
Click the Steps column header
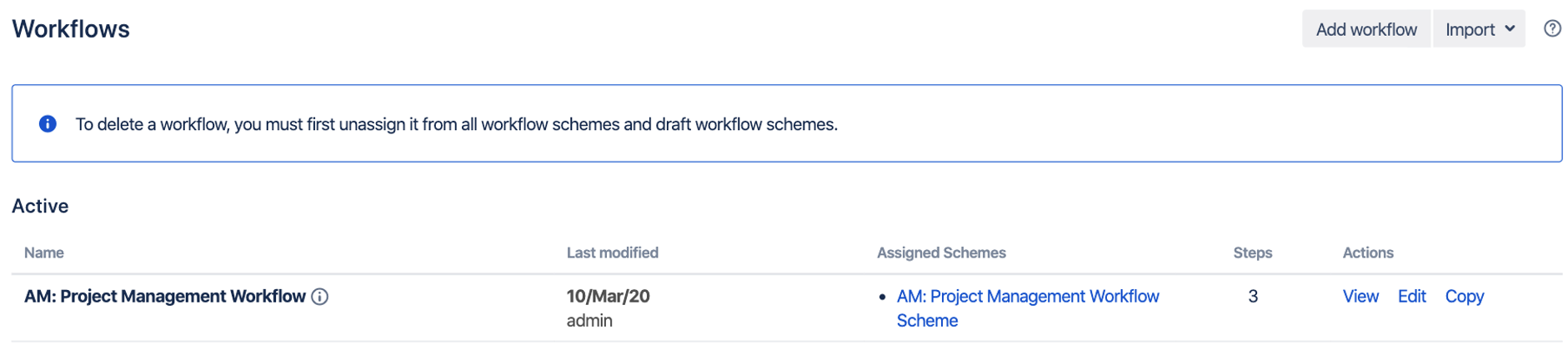pyautogui.click(x=1252, y=252)
